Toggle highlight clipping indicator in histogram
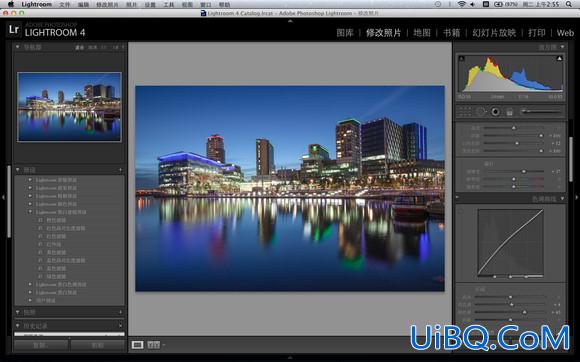 click(x=559, y=58)
